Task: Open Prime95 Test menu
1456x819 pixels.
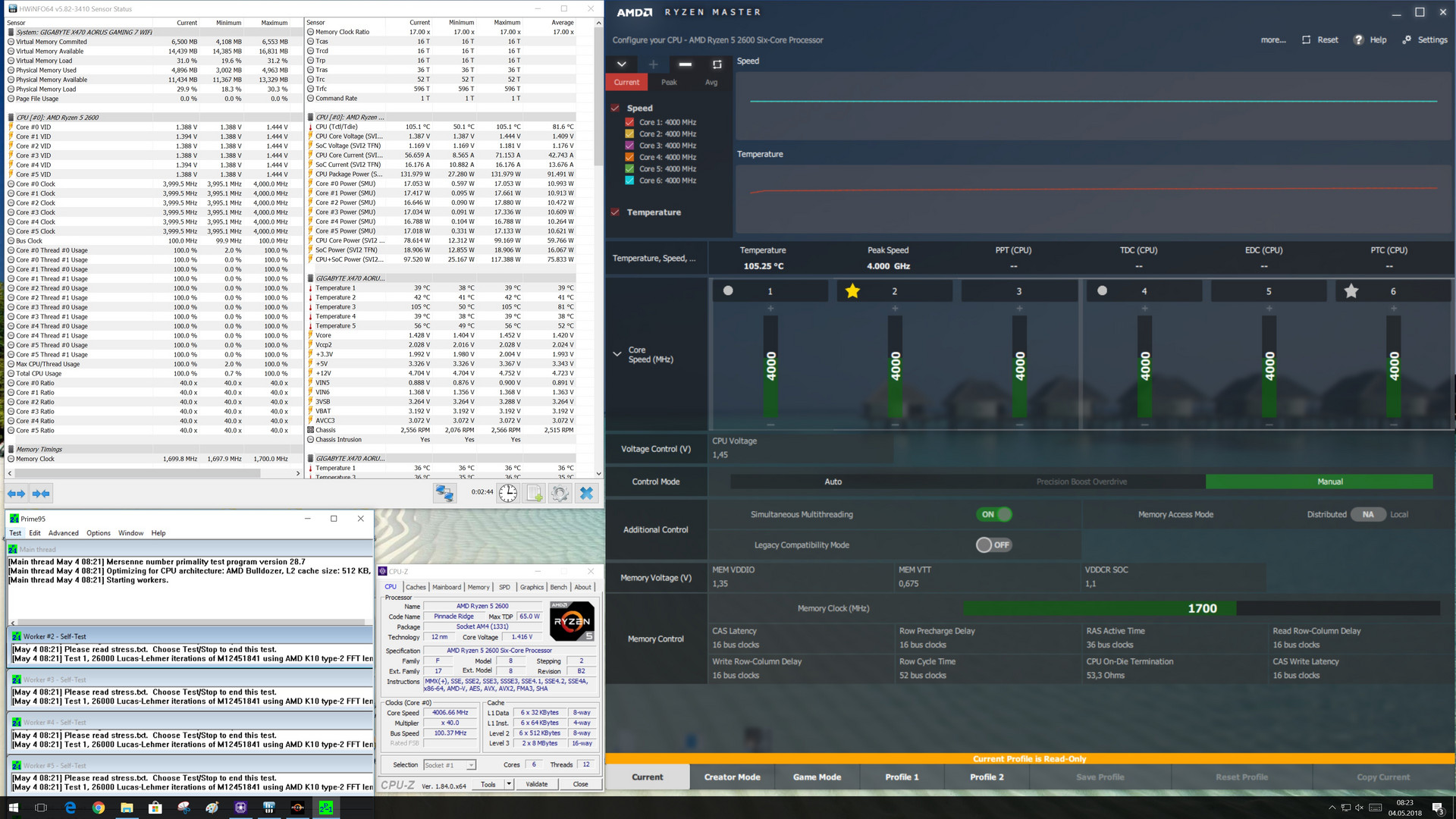Action: tap(15, 533)
